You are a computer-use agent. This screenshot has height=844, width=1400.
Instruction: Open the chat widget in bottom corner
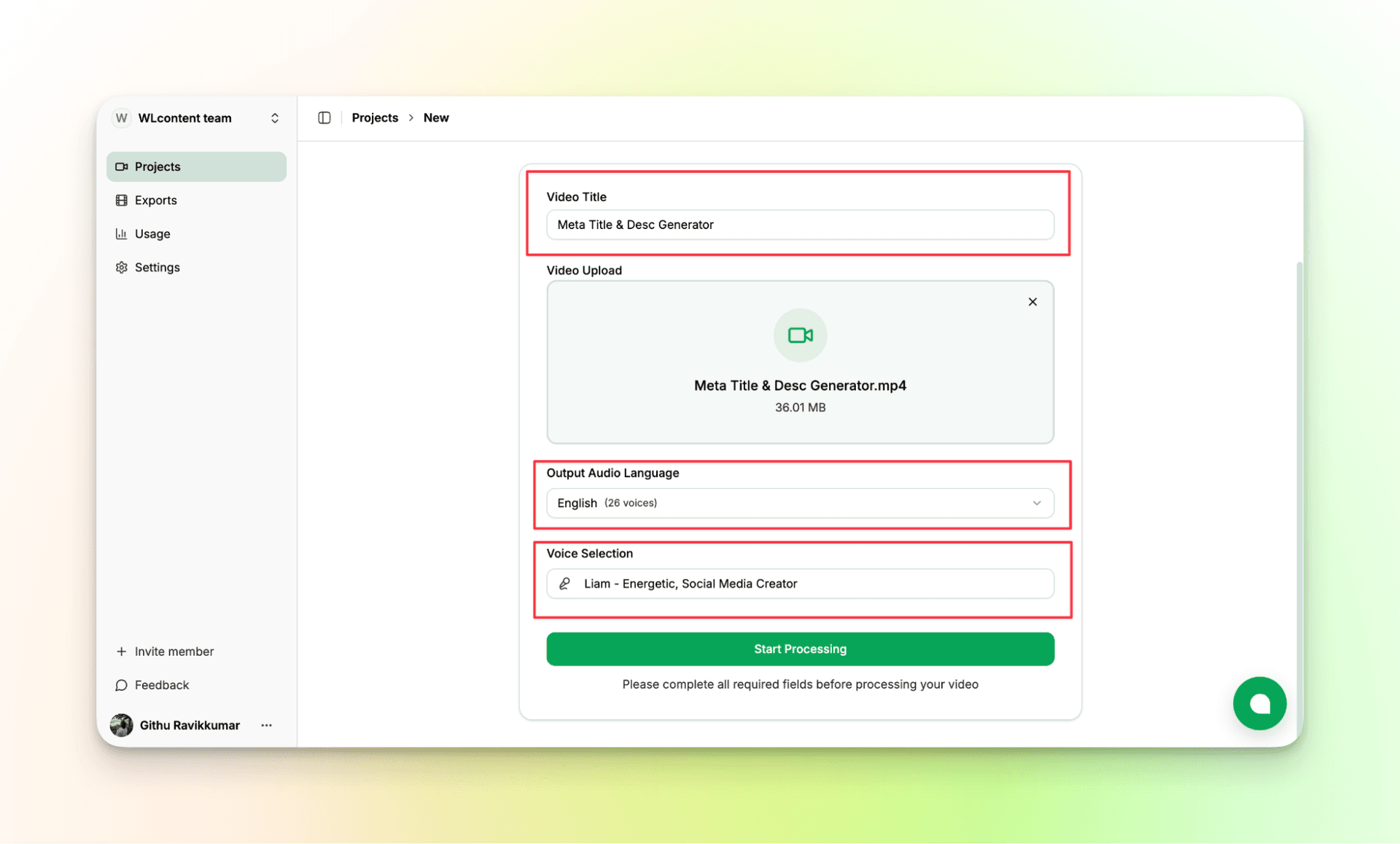1259,703
